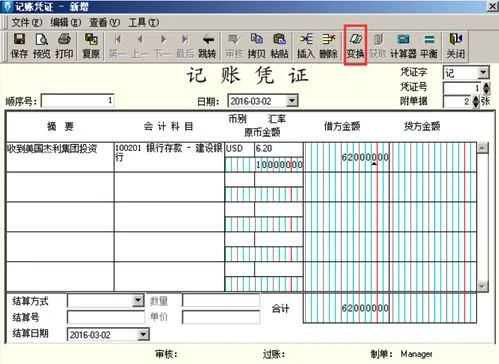This screenshot has height=364, width=499.
Task: Open the Edit (编辑) menu
Action: click(x=66, y=22)
